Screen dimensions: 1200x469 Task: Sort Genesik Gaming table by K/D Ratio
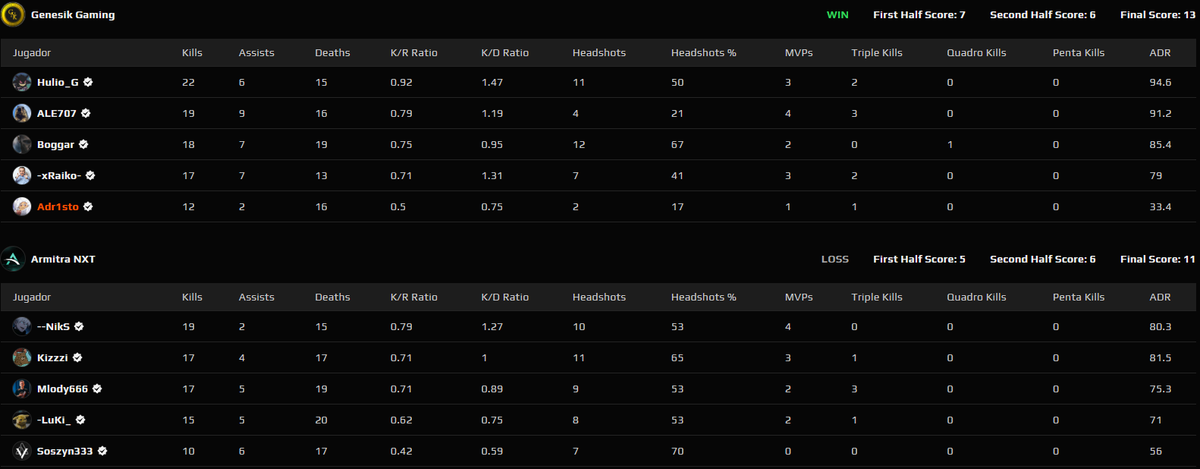(x=505, y=53)
